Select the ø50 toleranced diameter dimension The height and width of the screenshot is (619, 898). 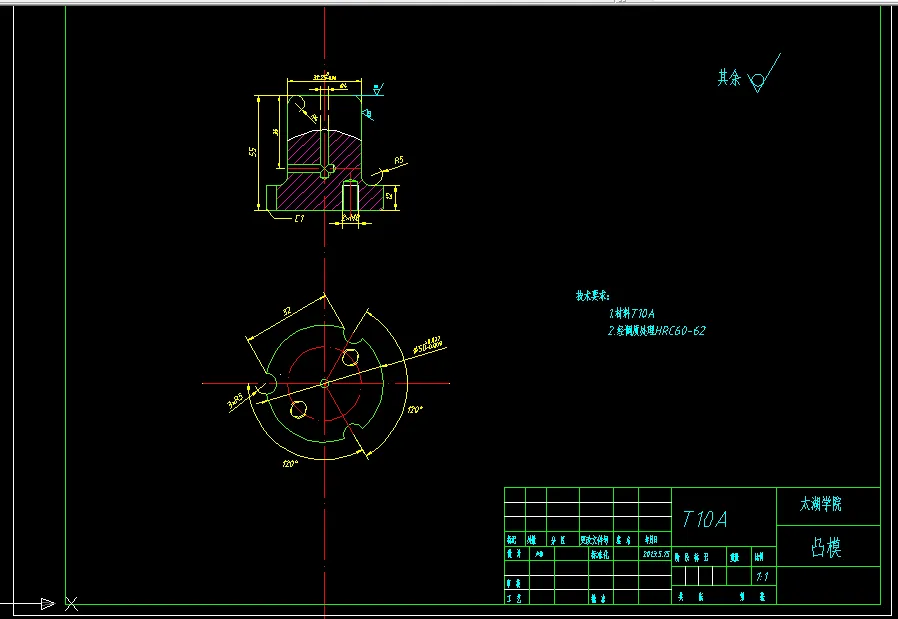click(427, 345)
